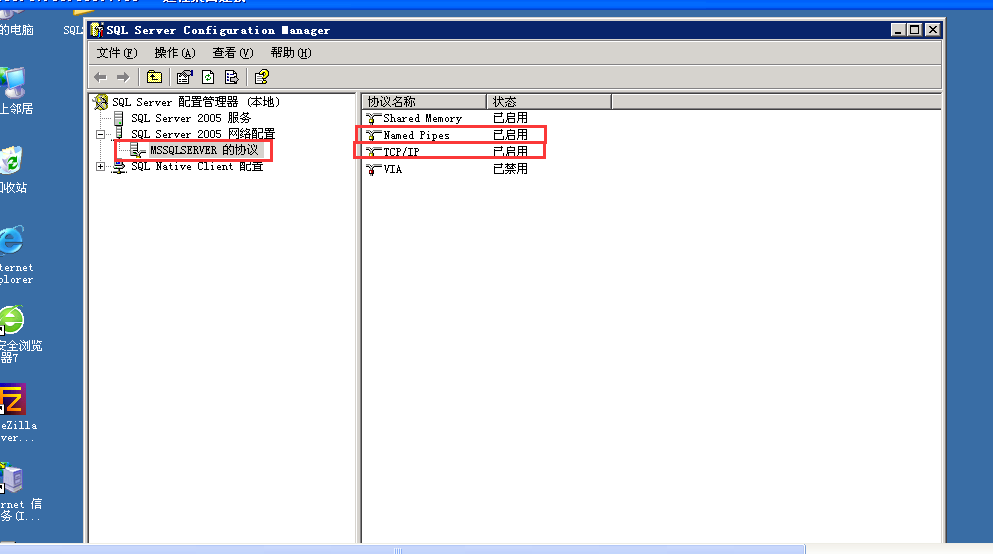
Task: Select SQL Native Client 配置 tree item
Action: [x=196, y=167]
